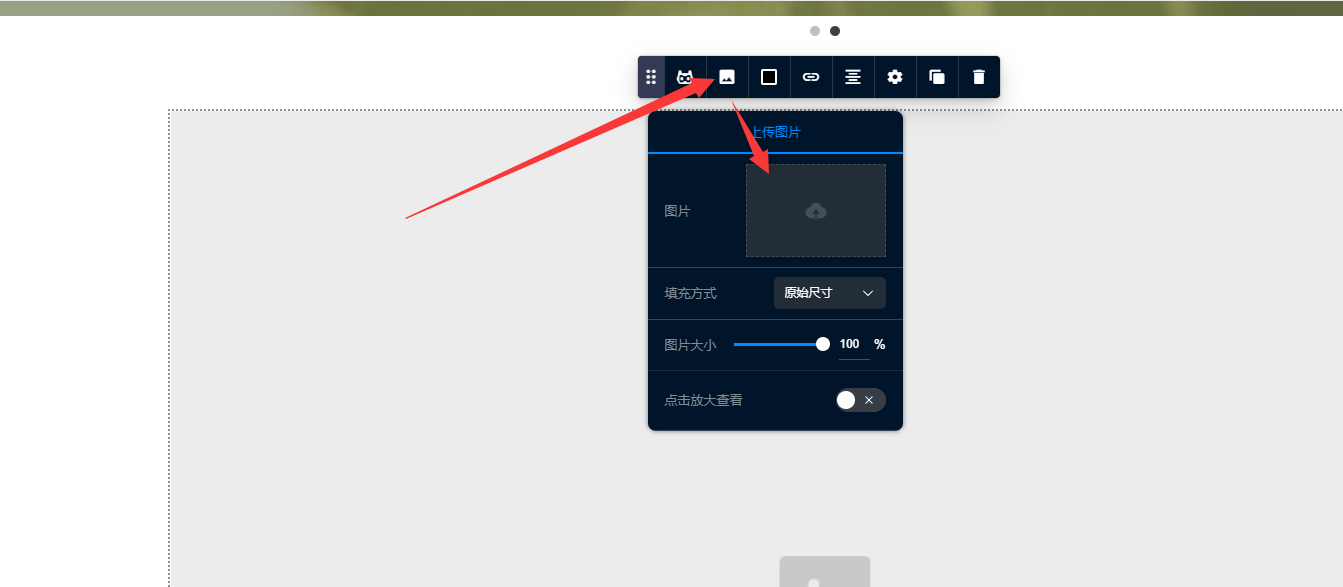Screen dimensions: 1343x587
Task: Select the image tool in the toolbar
Action: 726,77
